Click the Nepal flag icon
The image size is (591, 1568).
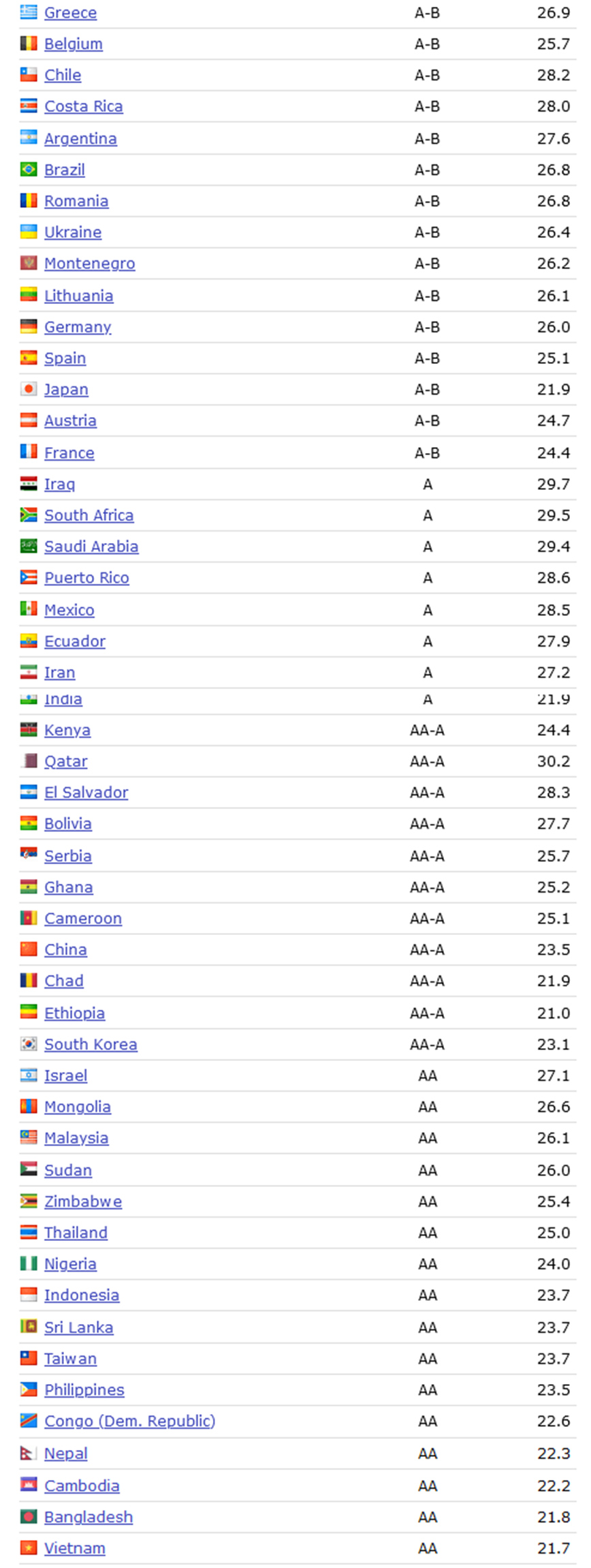29,1454
